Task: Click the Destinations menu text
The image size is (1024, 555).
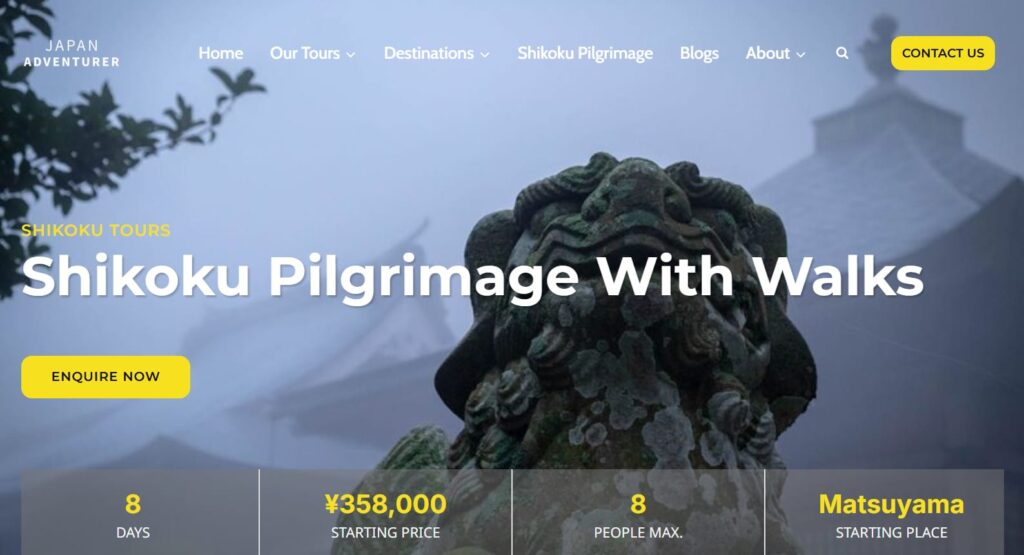Action: 428,53
